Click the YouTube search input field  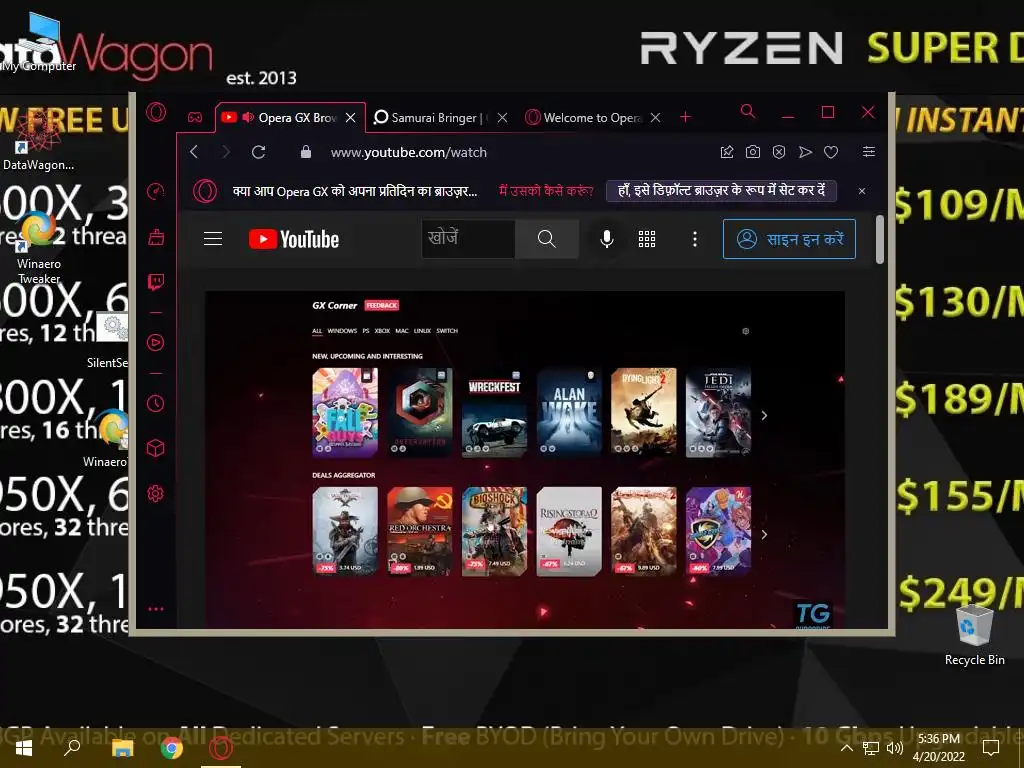pyautogui.click(x=468, y=239)
